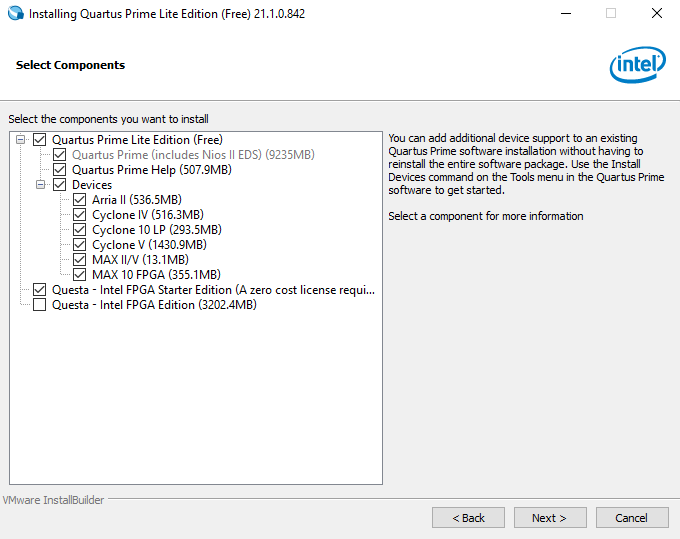
Task: Minimize the installer window
Action: click(566, 13)
